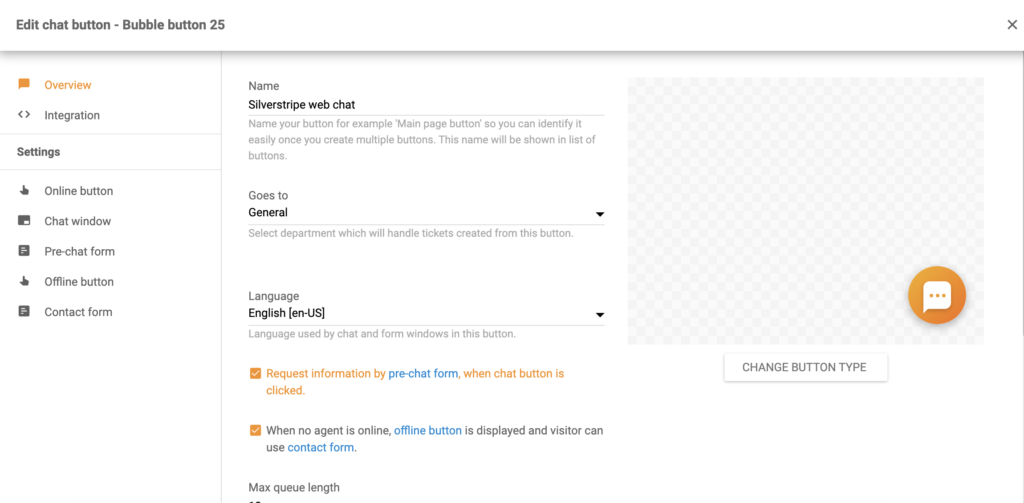Click the Contact form document icon
This screenshot has height=503, width=1024.
(x=24, y=312)
